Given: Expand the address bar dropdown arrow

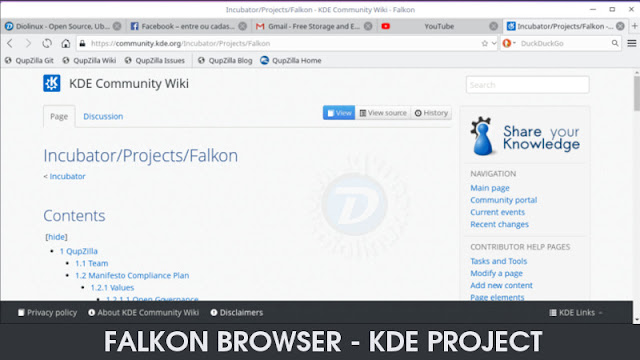Looking at the screenshot, I should click(x=494, y=43).
